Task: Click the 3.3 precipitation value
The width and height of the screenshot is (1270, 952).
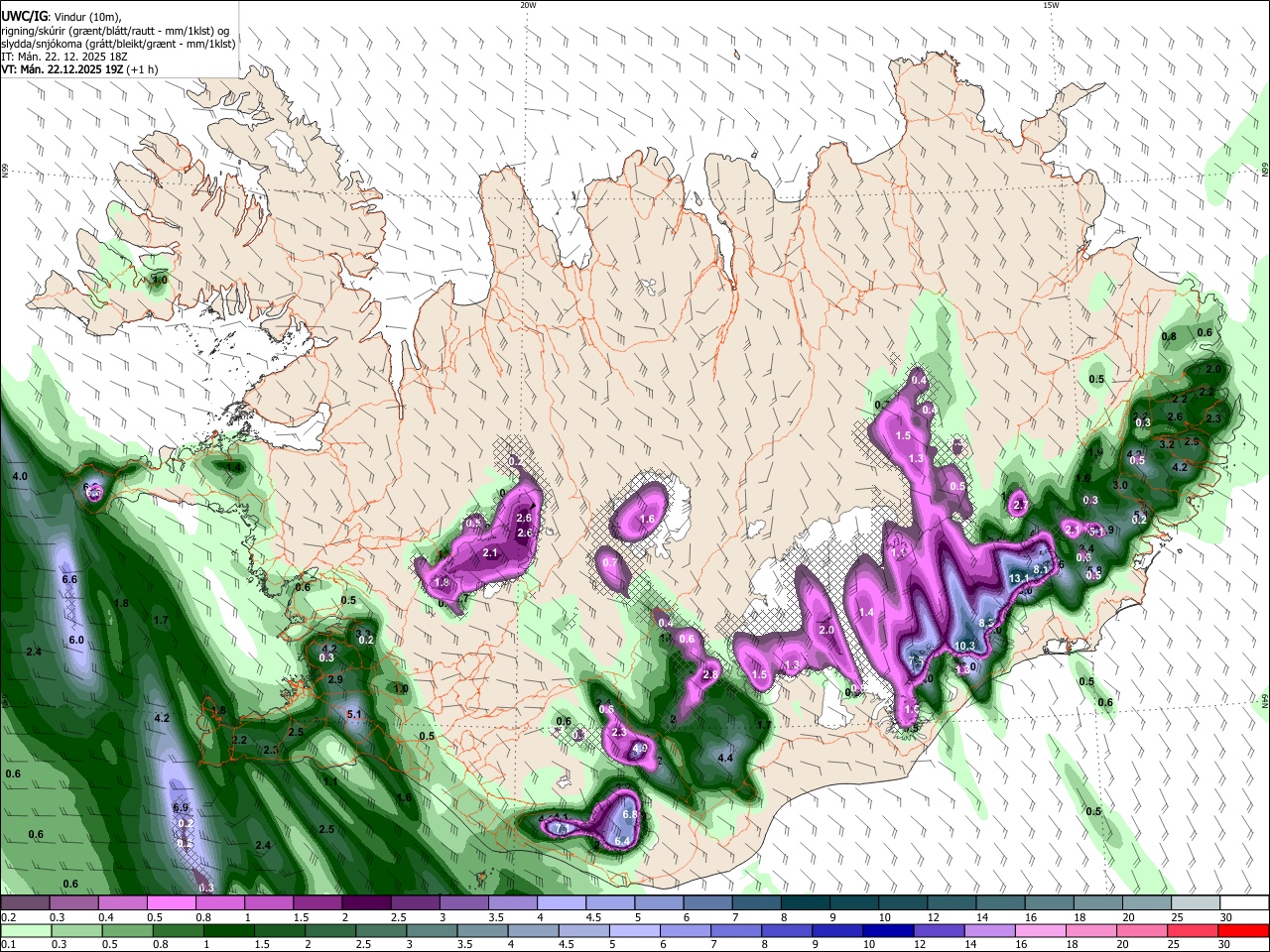Action: click(363, 633)
